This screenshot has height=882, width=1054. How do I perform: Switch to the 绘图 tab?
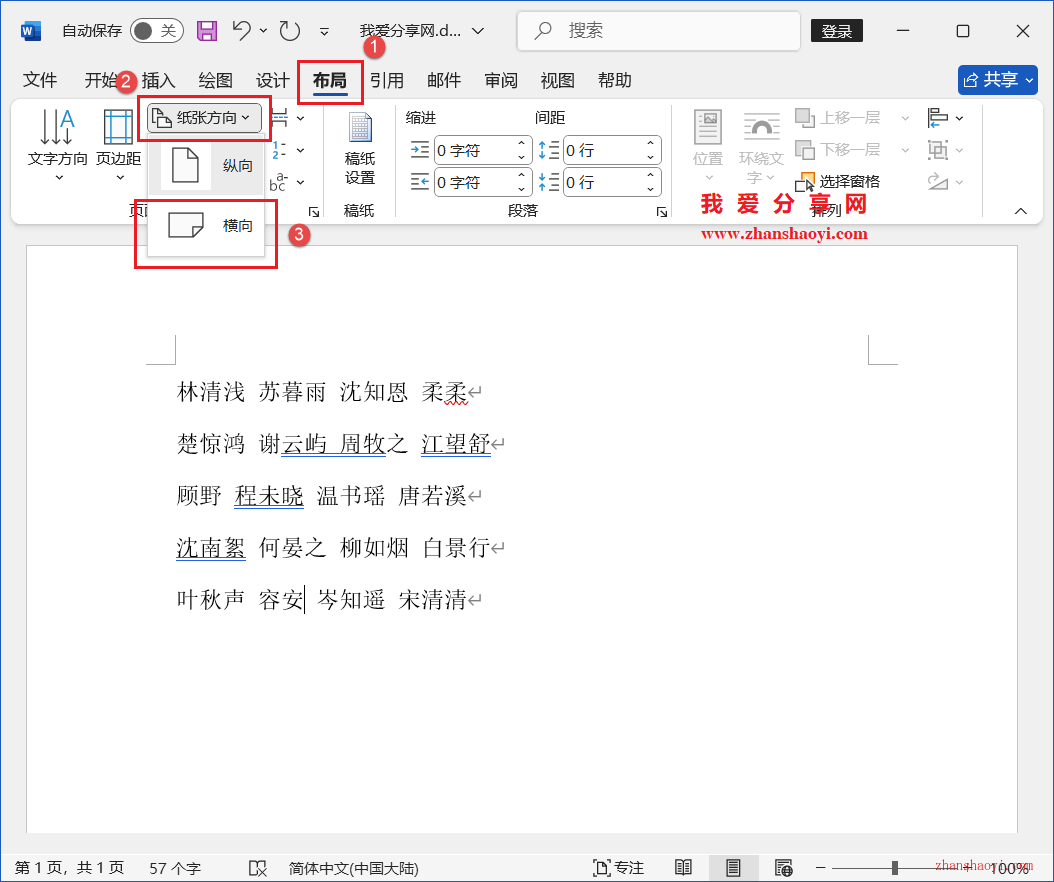216,81
